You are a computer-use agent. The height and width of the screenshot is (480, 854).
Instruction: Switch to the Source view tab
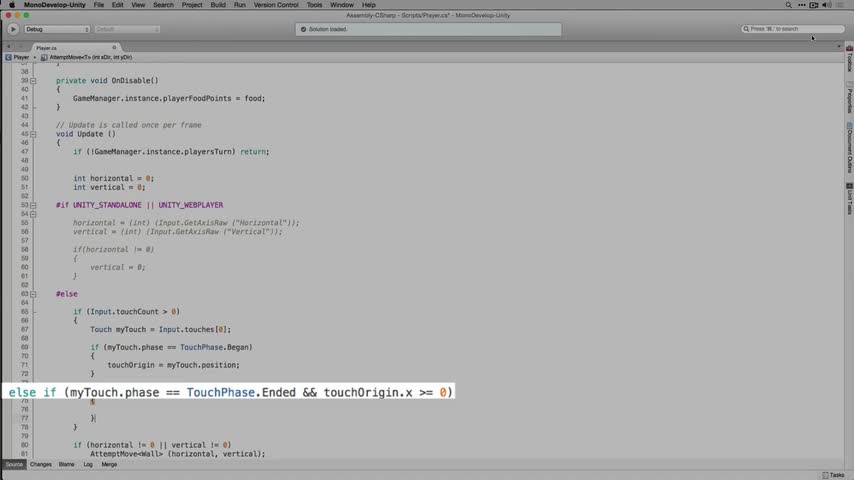point(14,464)
